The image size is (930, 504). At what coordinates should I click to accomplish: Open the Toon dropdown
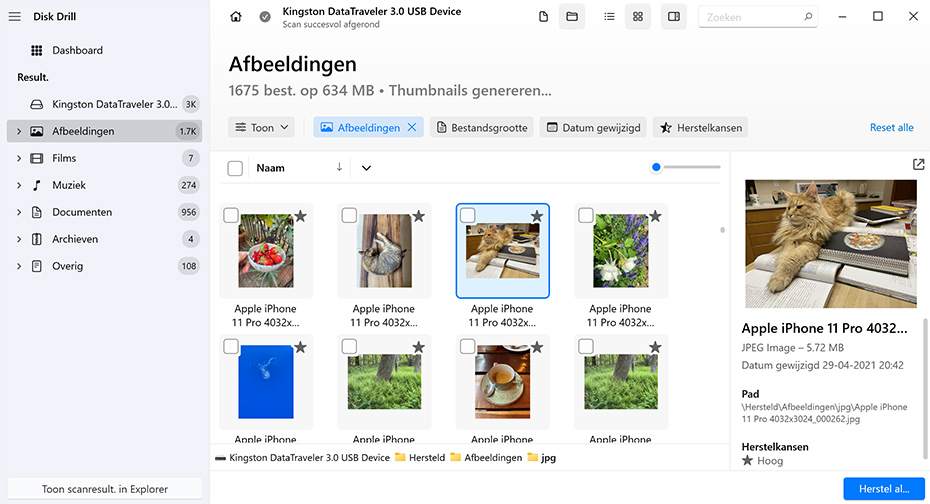coord(262,128)
